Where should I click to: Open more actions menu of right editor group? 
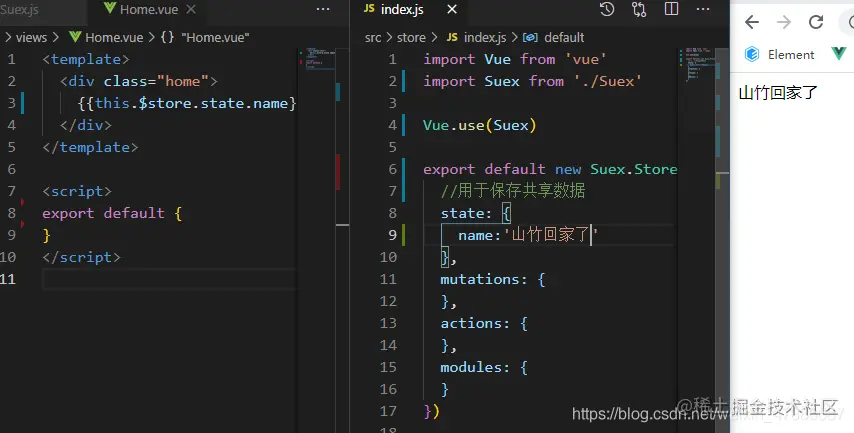coord(703,9)
